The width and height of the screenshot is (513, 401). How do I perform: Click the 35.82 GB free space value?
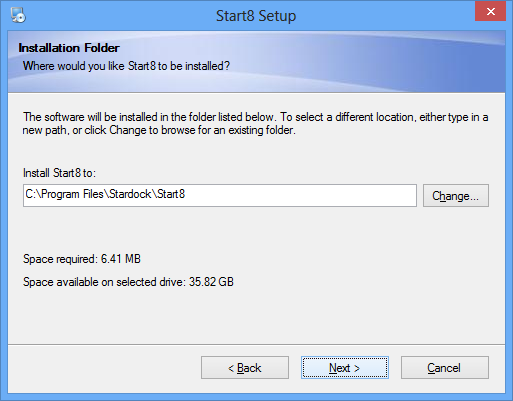[x=211, y=282]
